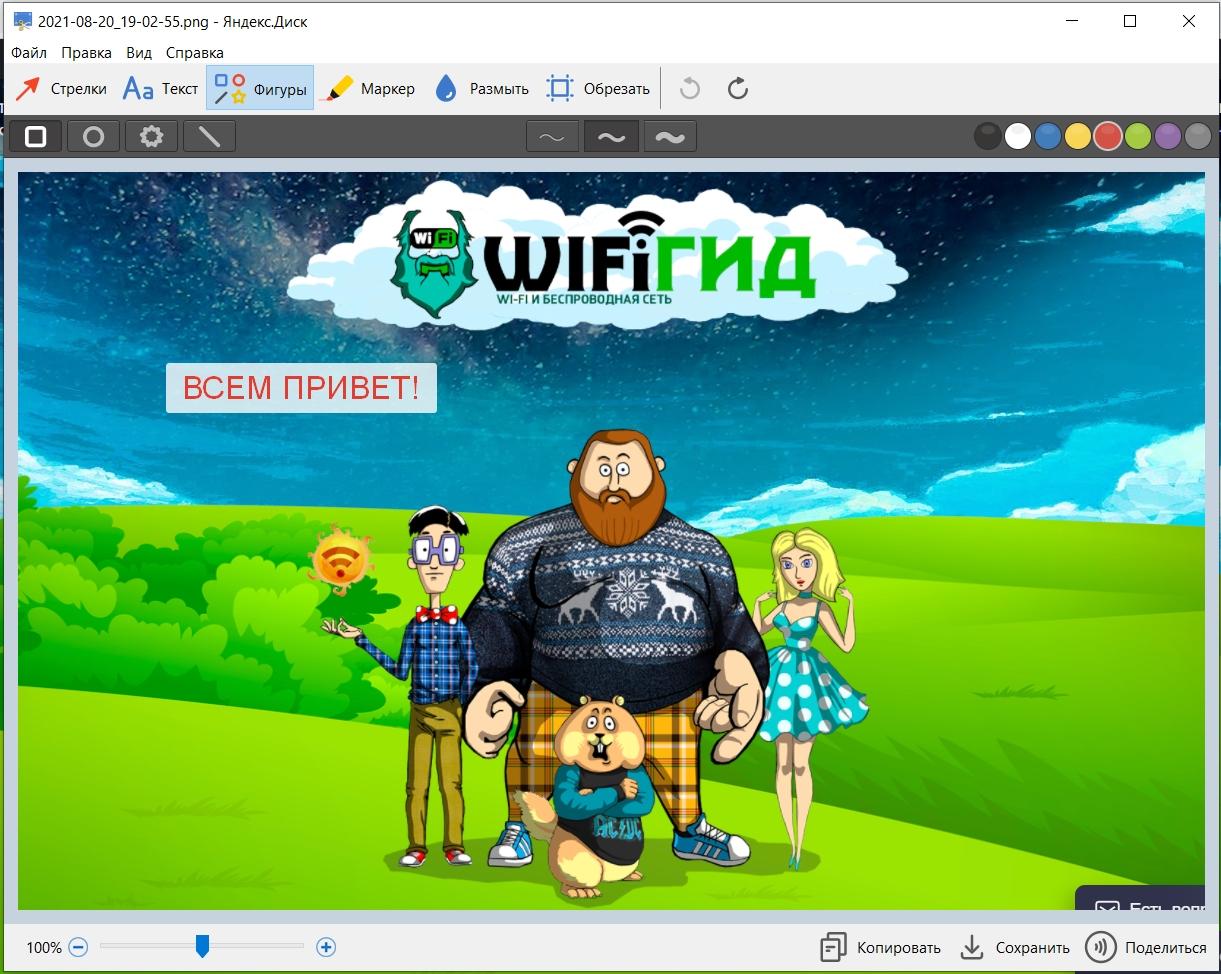Minimize the Яндекс.Диск editor window
The width and height of the screenshot is (1221, 974).
[x=1070, y=21]
